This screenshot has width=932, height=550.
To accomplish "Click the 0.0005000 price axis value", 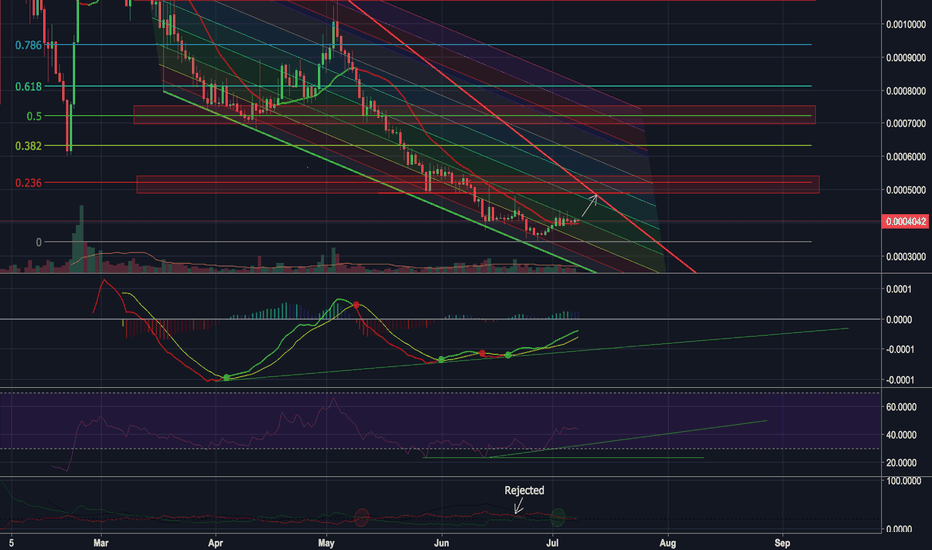I will tap(906, 190).
